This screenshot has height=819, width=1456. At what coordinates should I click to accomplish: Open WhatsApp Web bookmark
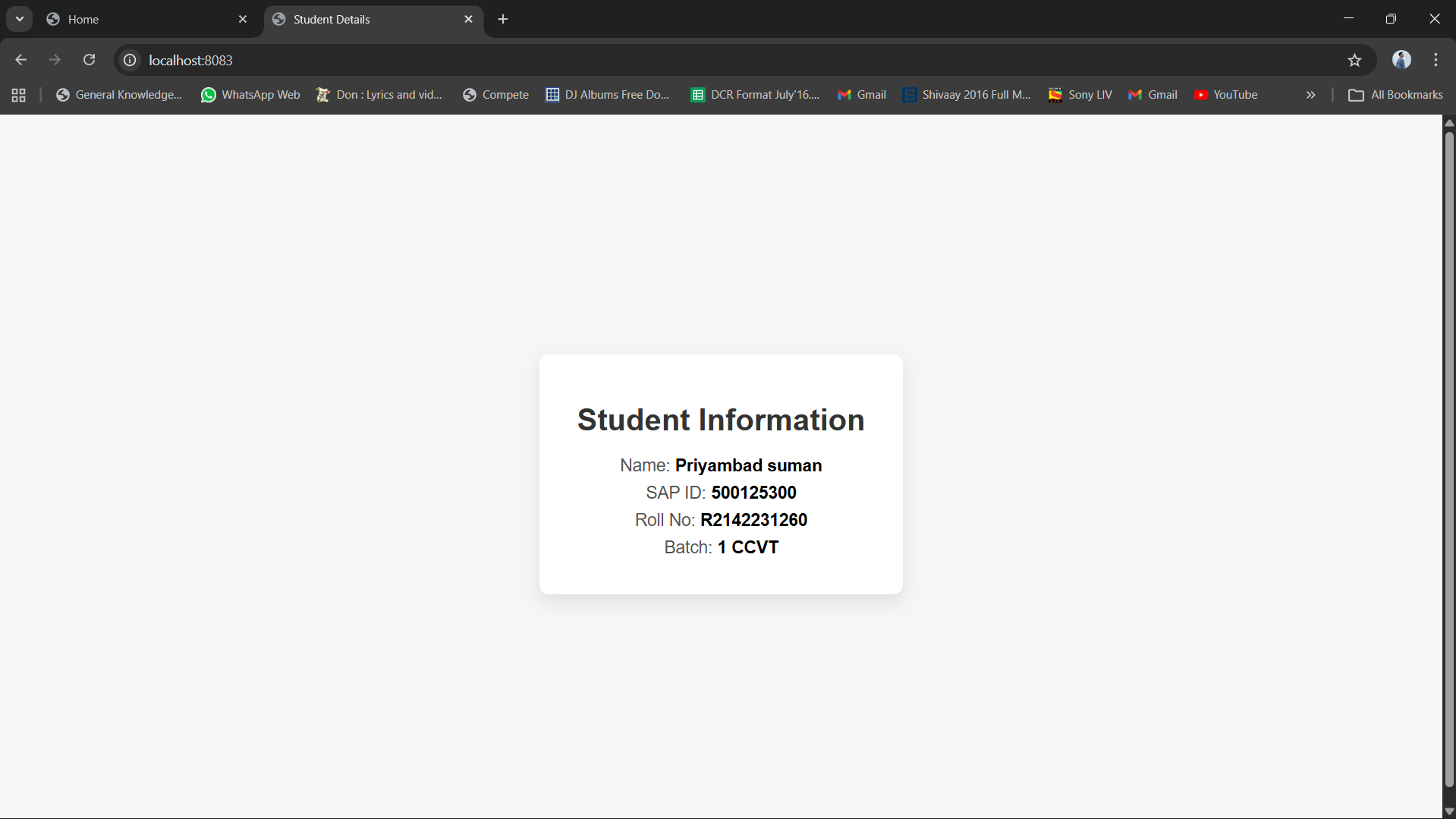click(x=250, y=95)
